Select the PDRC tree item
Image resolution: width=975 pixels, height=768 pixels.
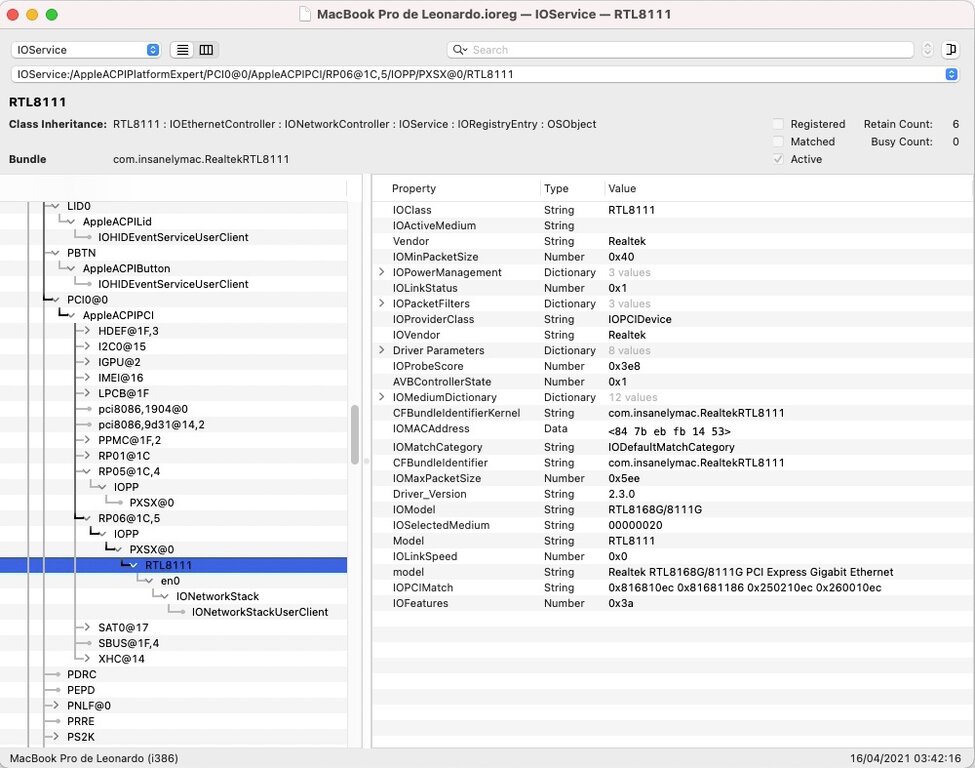(x=81, y=674)
